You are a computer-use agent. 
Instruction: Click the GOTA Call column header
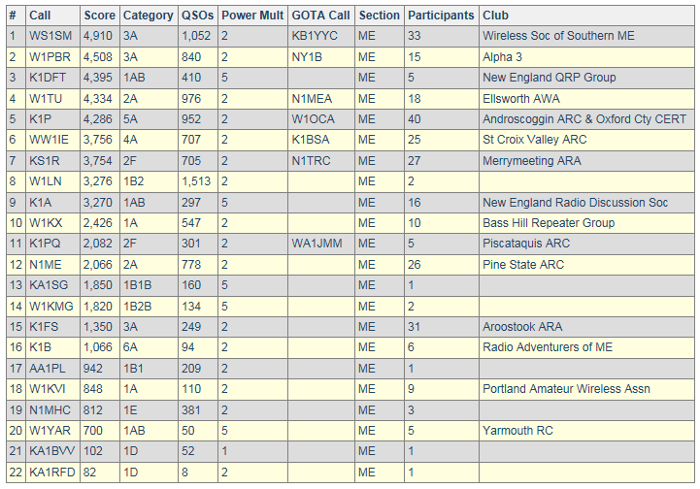tap(321, 15)
